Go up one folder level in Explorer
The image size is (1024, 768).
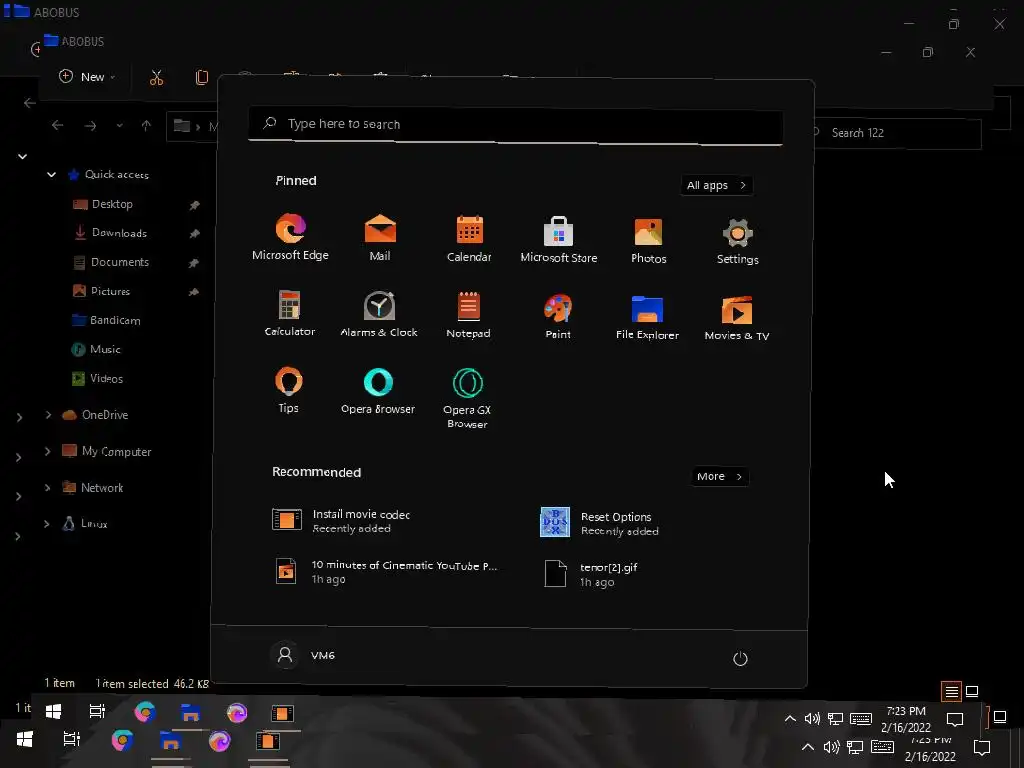146,125
